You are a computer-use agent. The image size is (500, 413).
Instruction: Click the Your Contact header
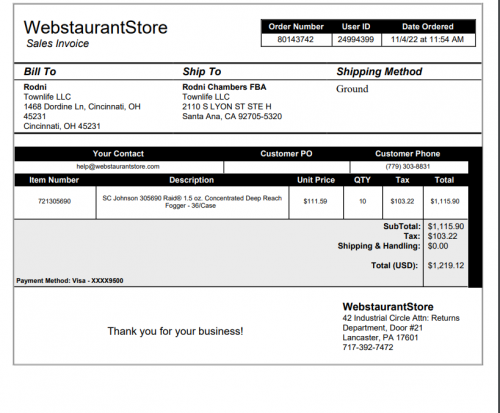coord(118,154)
